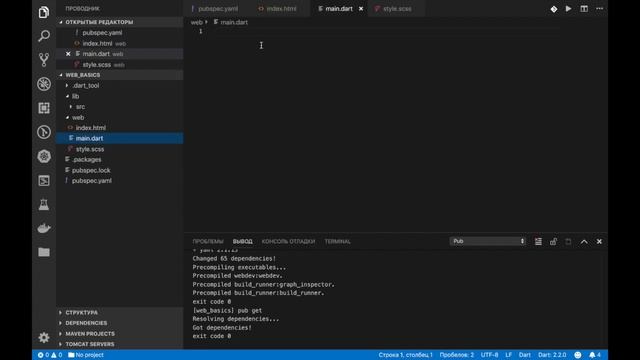Click 'No project' in the status bar
The width and height of the screenshot is (640, 360).
(x=86, y=355)
